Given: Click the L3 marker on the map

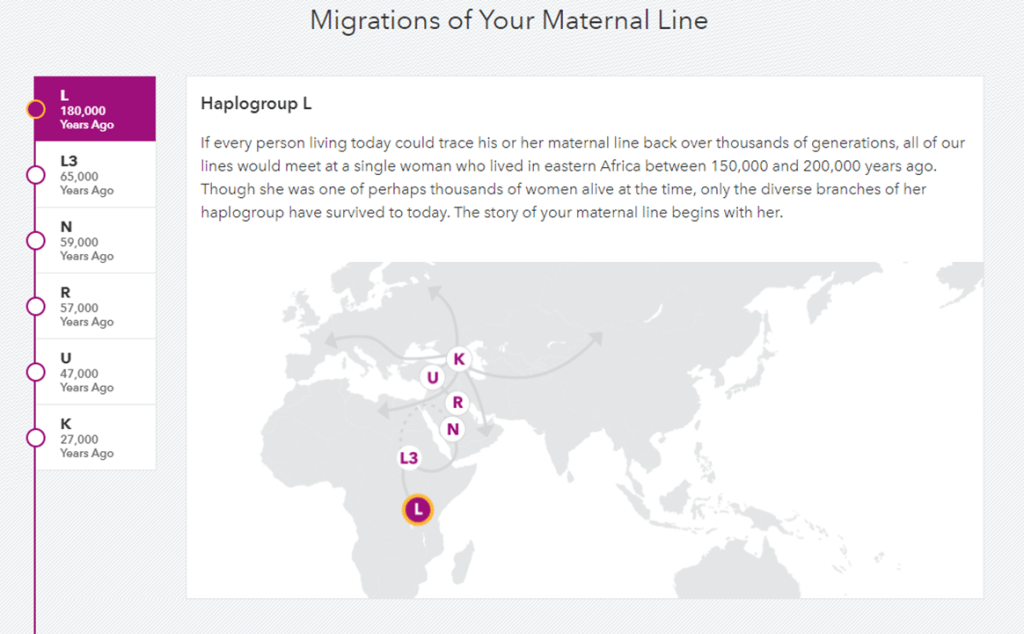Looking at the screenshot, I should (x=408, y=458).
